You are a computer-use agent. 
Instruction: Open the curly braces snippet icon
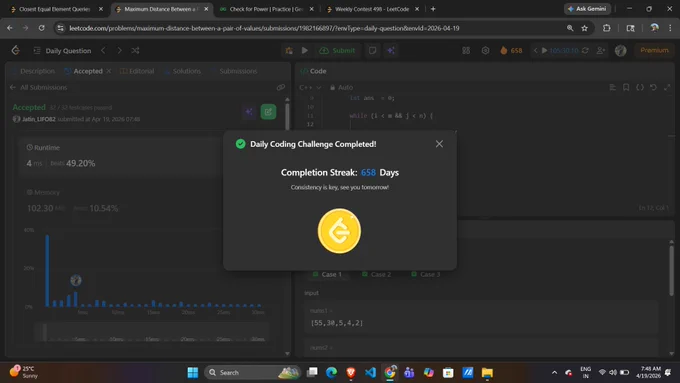(x=640, y=88)
